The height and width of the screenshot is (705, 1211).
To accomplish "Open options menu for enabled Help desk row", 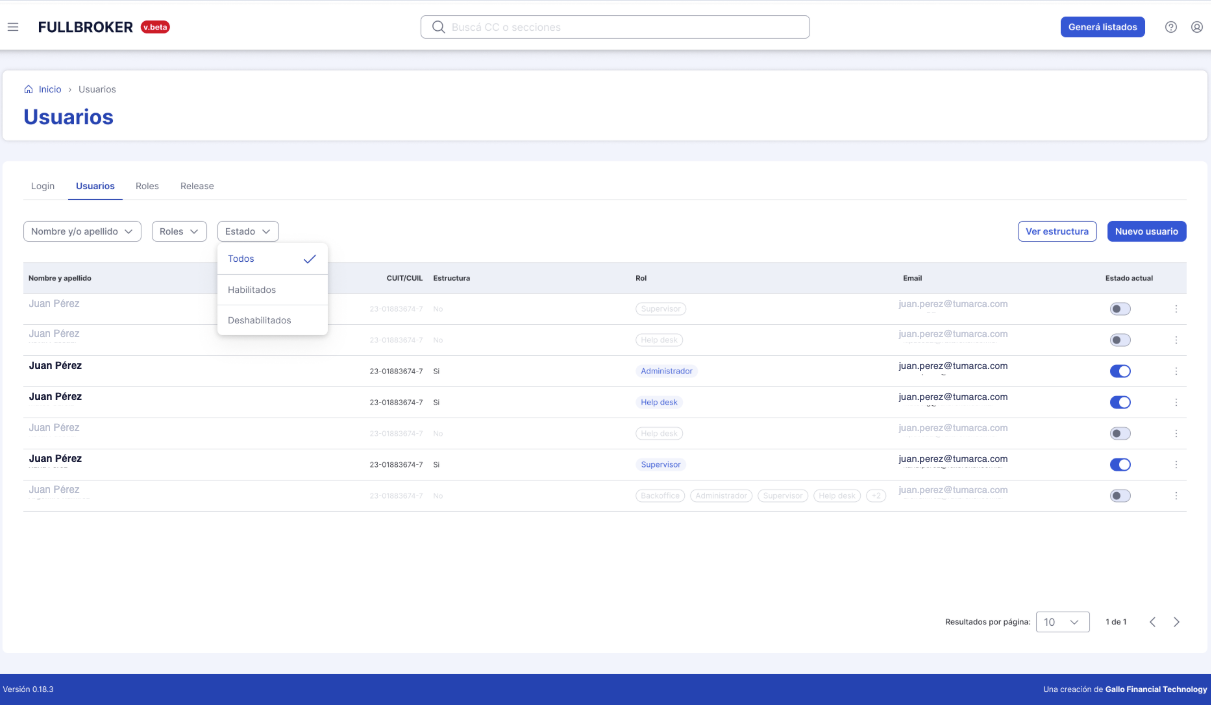I will [1176, 402].
